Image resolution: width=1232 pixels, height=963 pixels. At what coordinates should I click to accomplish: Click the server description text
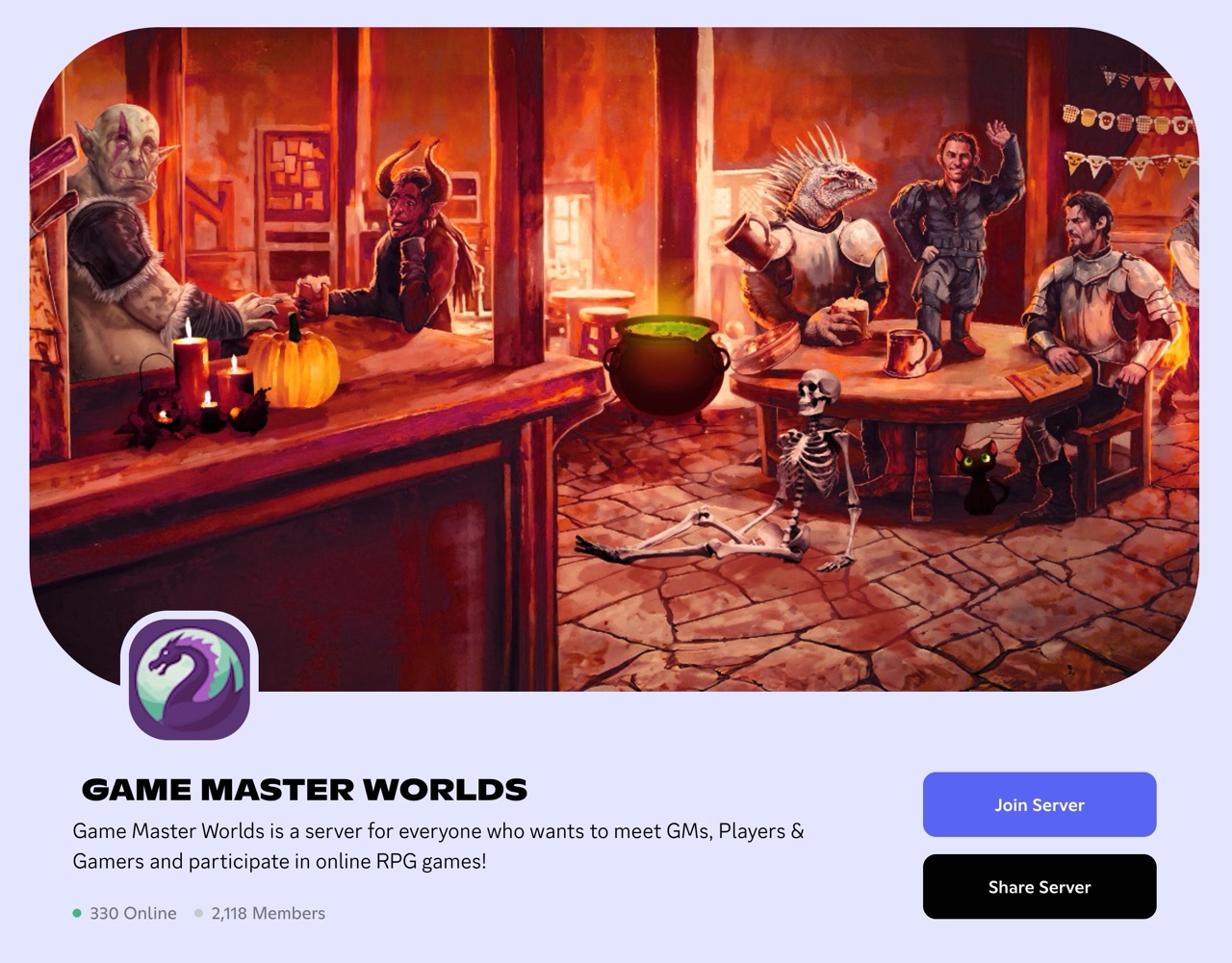pyautogui.click(x=438, y=846)
